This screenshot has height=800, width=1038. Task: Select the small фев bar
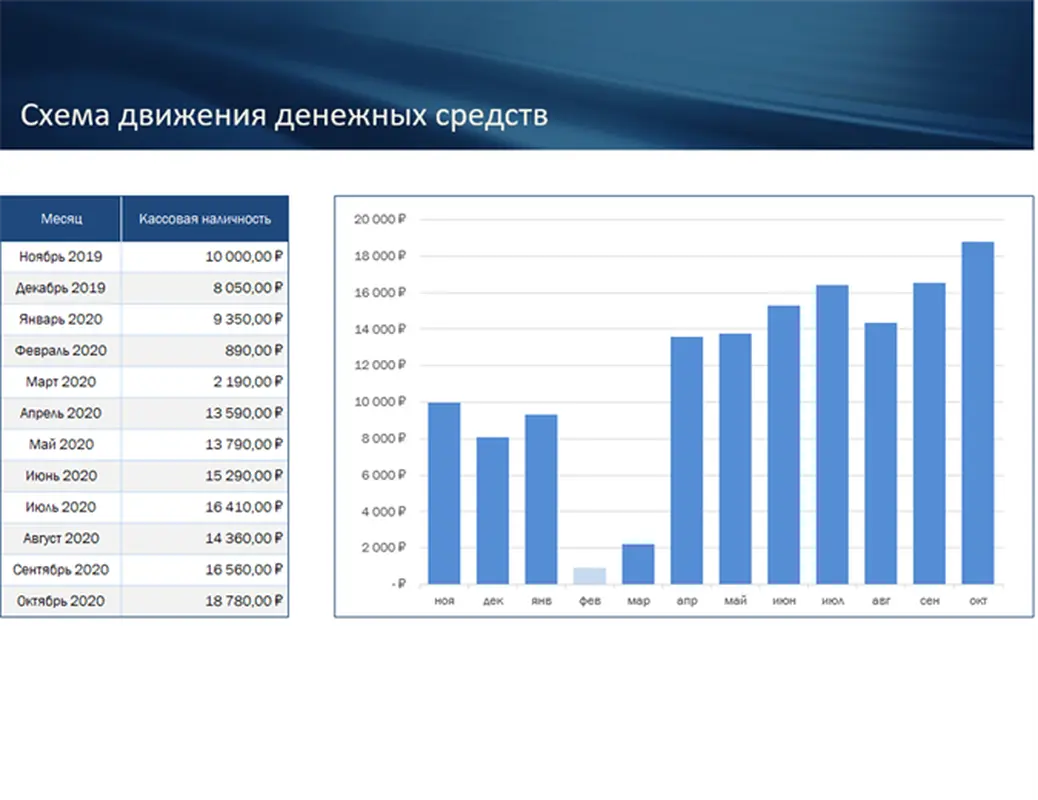tap(590, 575)
